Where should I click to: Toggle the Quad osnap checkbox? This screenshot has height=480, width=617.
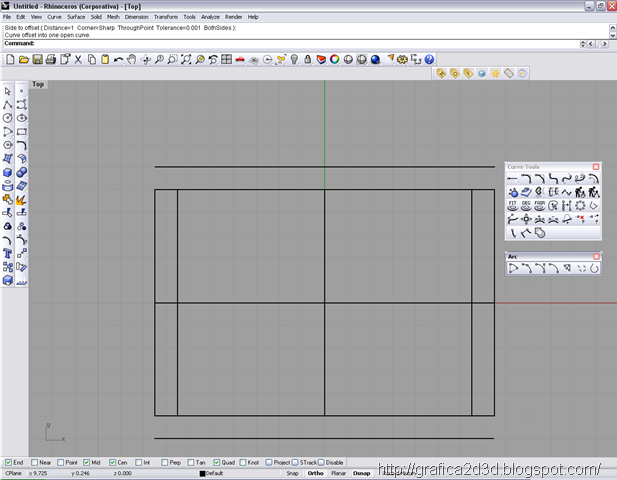(217, 462)
